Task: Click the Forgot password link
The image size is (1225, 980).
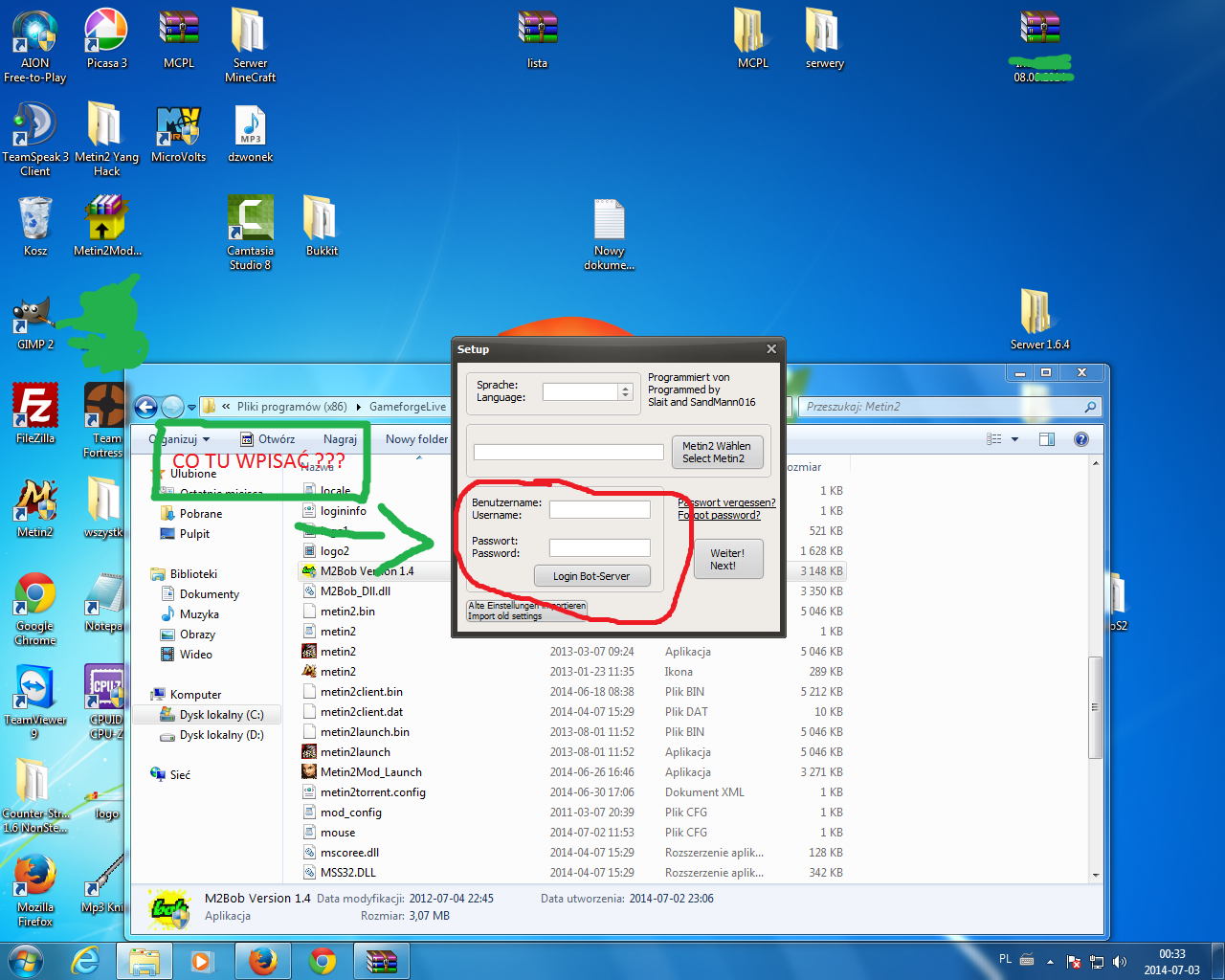Action: [x=719, y=515]
